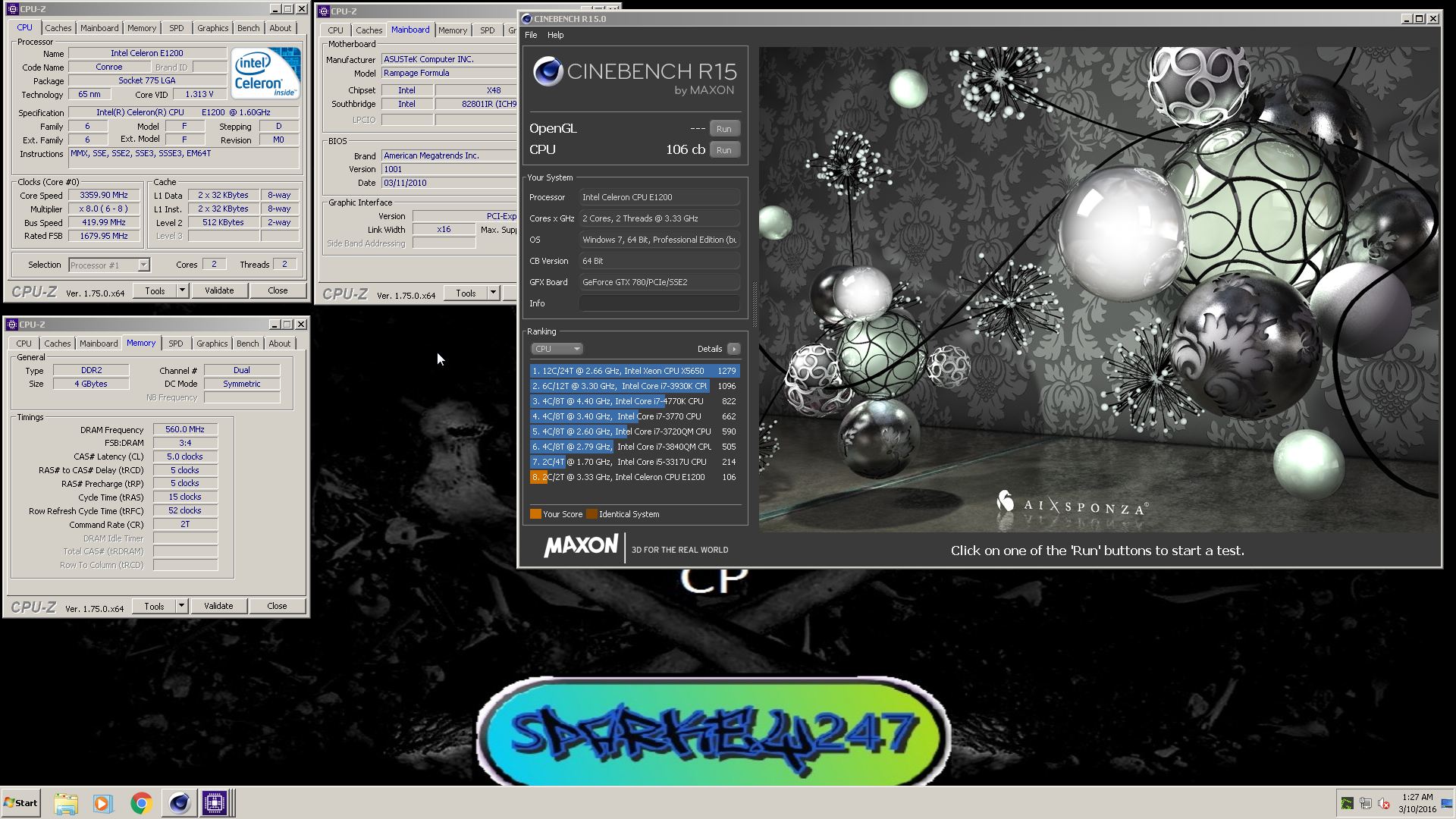Image resolution: width=1456 pixels, height=819 pixels.
Task: Select ranking entry Intel Celeron CPU E1200
Action: click(635, 477)
